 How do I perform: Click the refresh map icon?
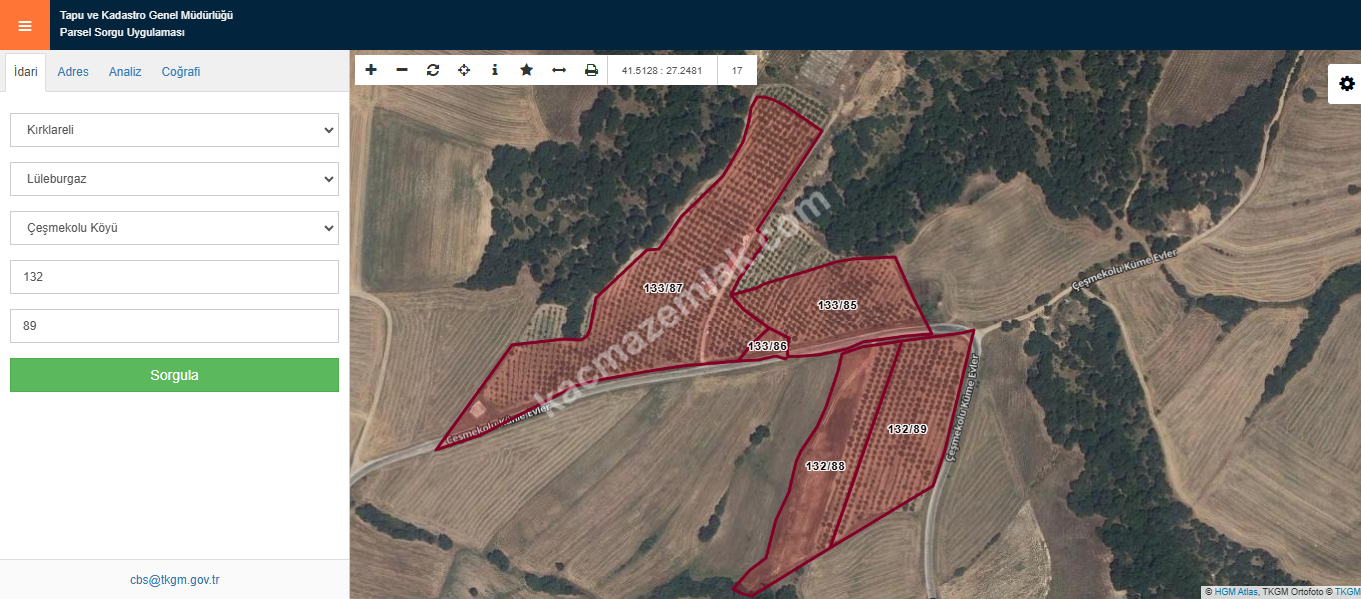click(x=433, y=70)
